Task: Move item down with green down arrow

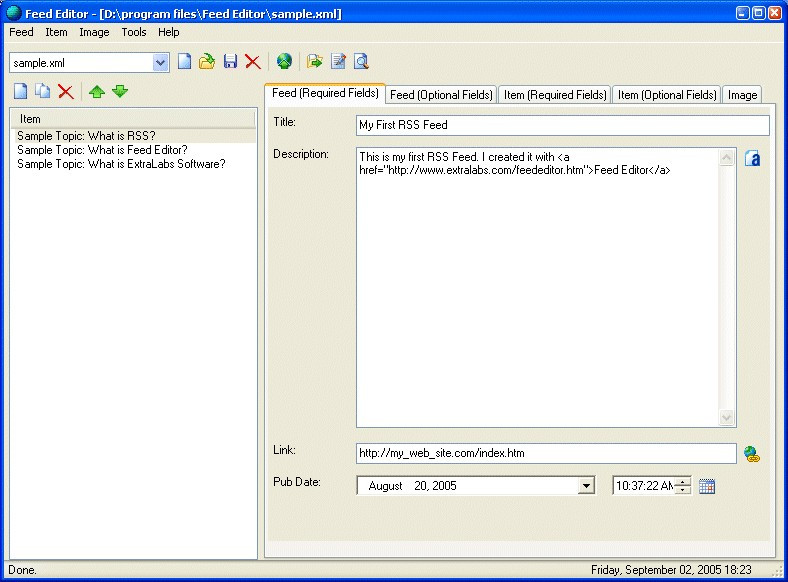Action: pos(120,92)
